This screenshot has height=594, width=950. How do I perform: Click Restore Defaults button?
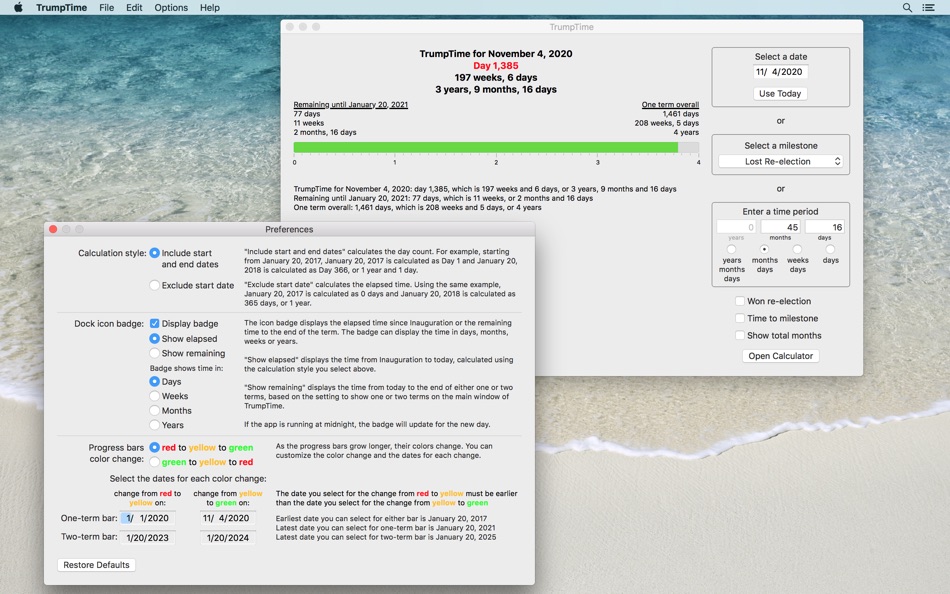point(96,565)
